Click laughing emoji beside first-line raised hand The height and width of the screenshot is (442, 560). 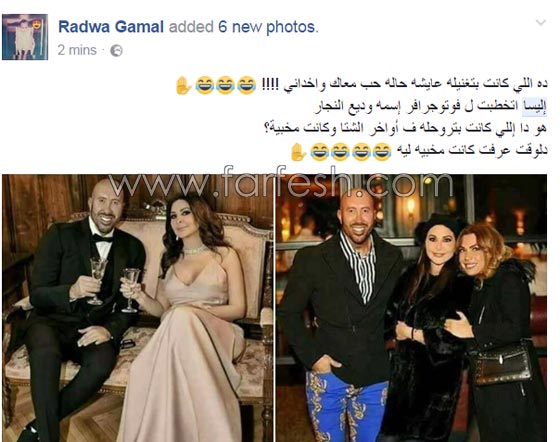(205, 85)
